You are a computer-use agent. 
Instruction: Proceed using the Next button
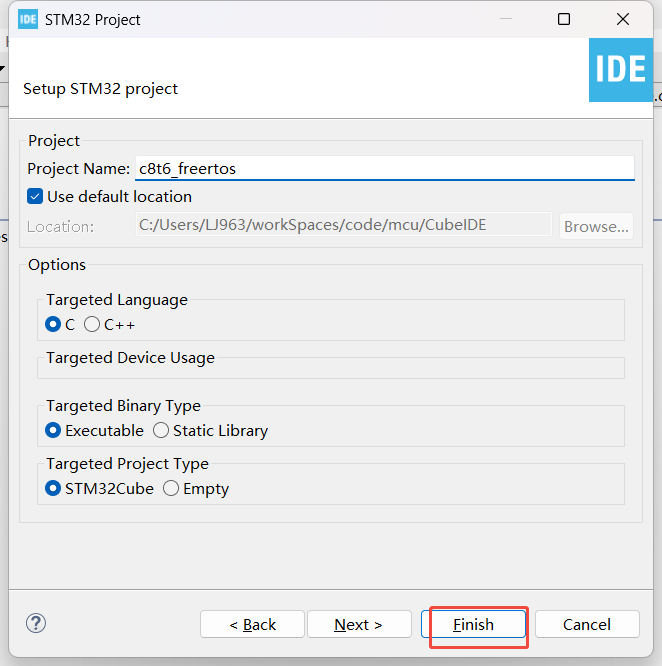point(358,624)
